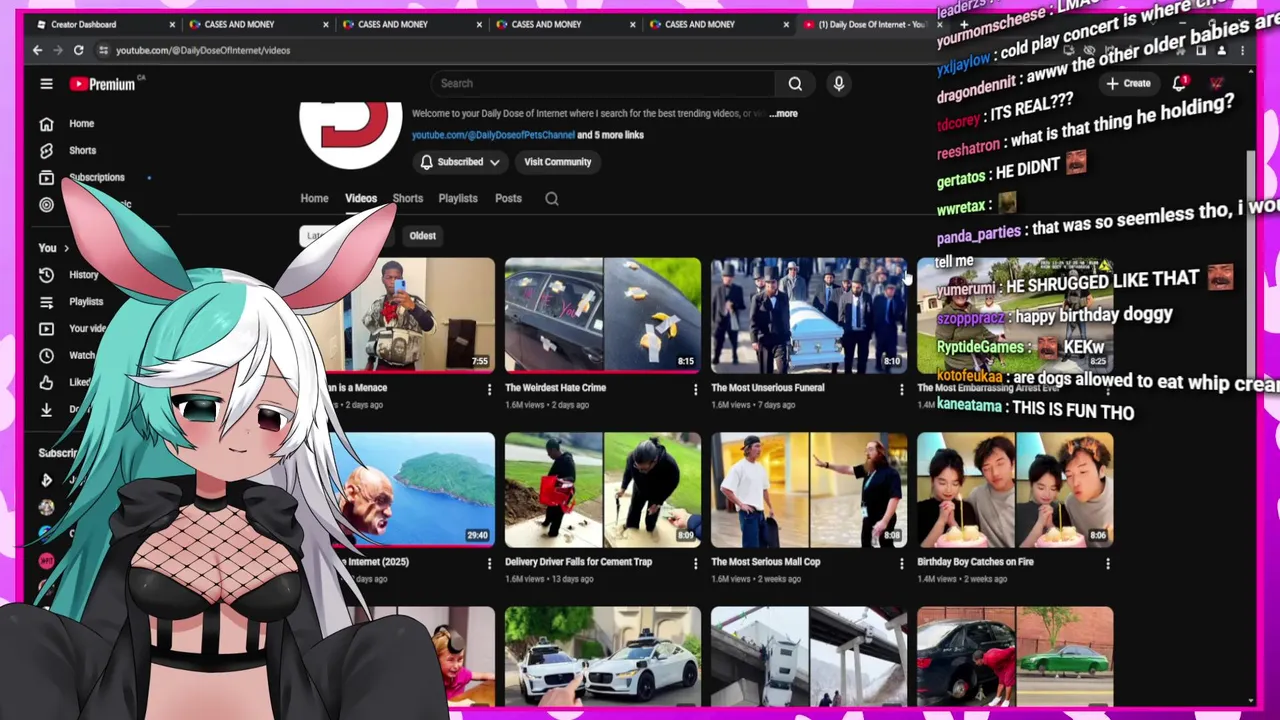The width and height of the screenshot is (1280, 720).
Task: Expand channel description with ...more
Action: [784, 114]
